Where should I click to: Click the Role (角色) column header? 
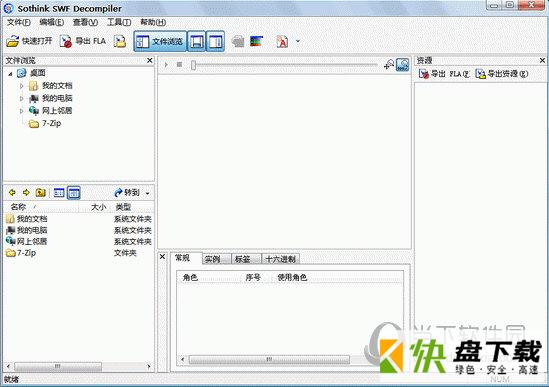pos(209,278)
